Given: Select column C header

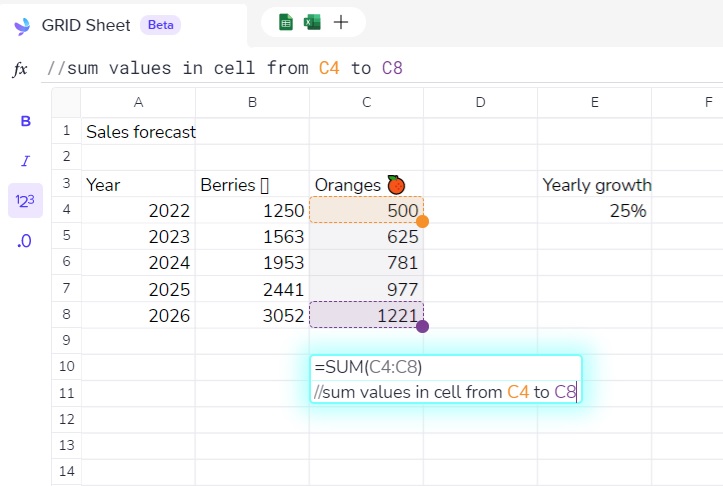Looking at the screenshot, I should tap(367, 102).
